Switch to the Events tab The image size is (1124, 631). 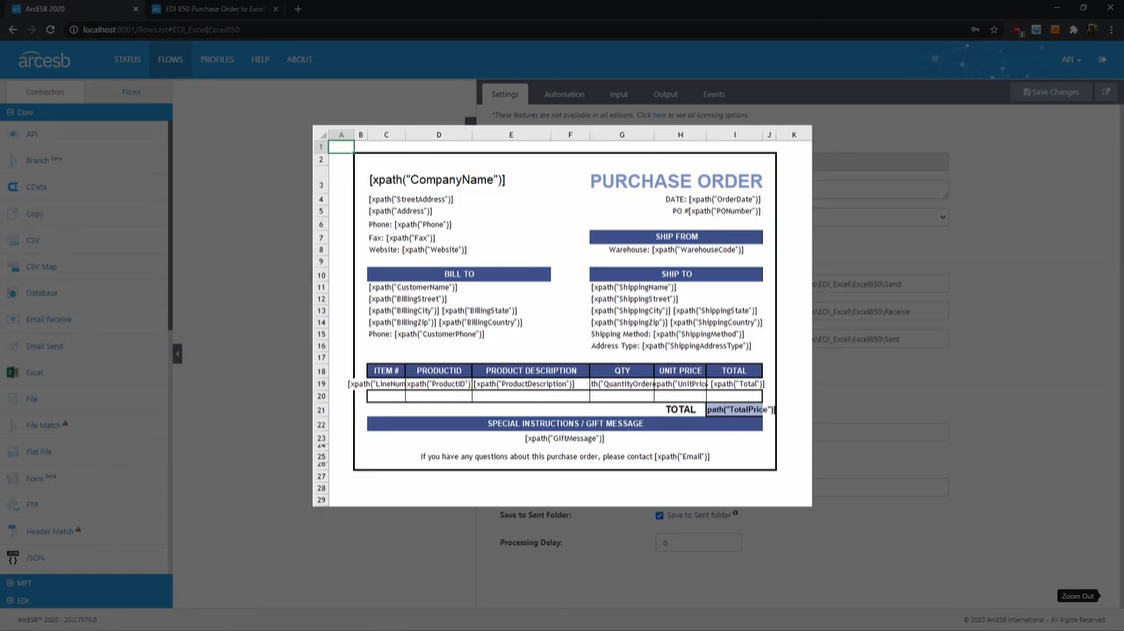click(x=714, y=94)
